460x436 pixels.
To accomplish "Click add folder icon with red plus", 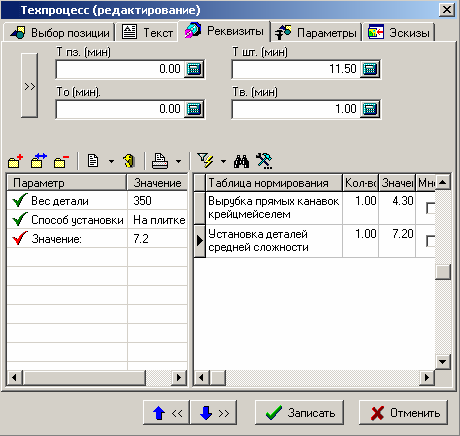I will 15,161.
